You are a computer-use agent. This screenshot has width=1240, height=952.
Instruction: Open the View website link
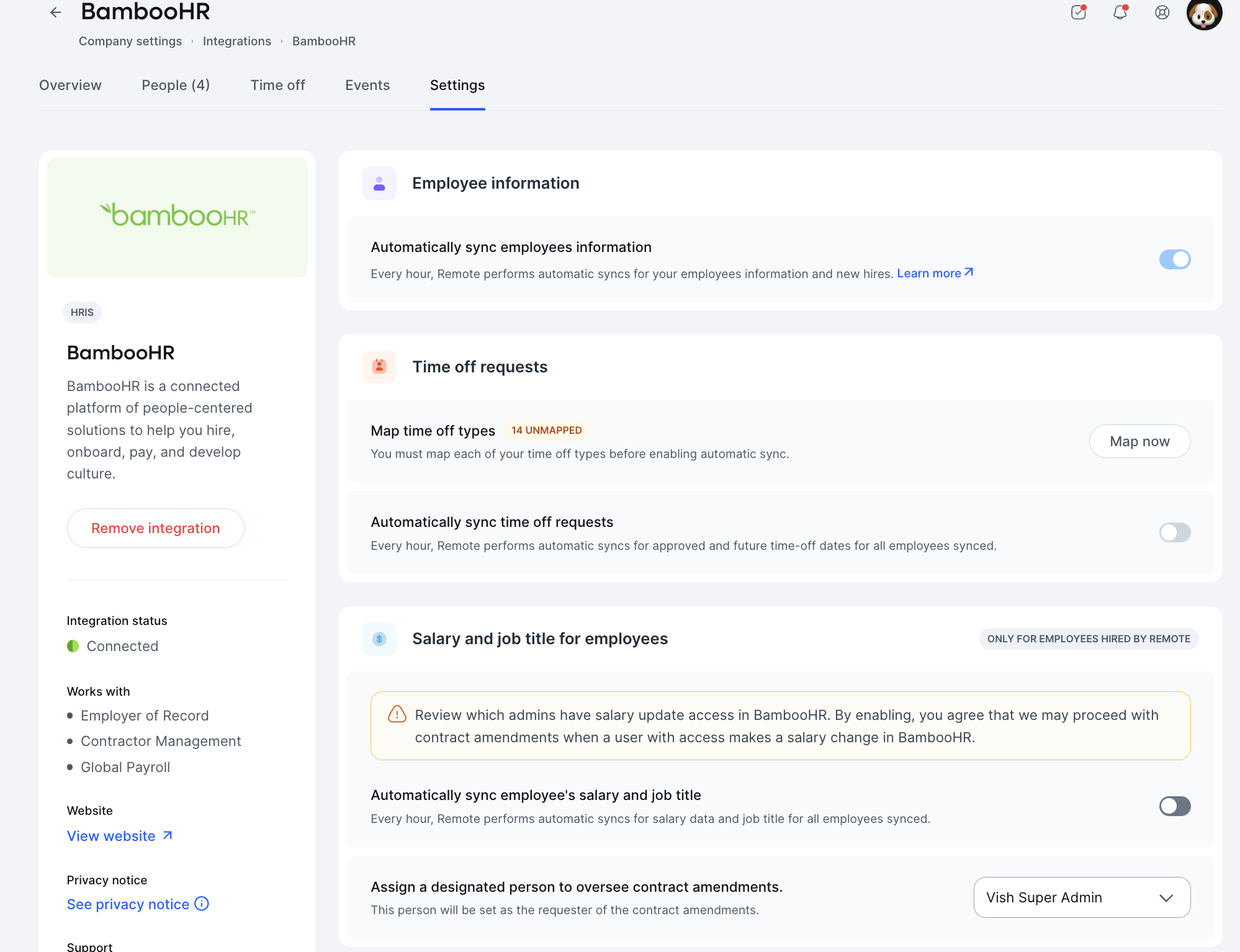pyautogui.click(x=120, y=836)
